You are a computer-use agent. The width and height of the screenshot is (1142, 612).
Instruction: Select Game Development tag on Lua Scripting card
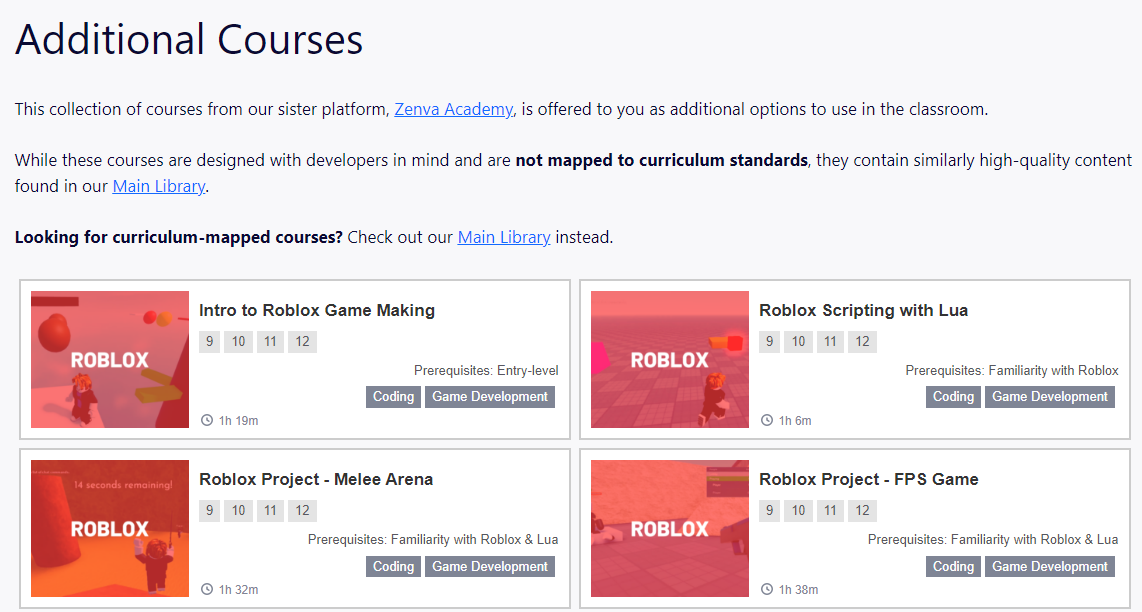(1050, 396)
